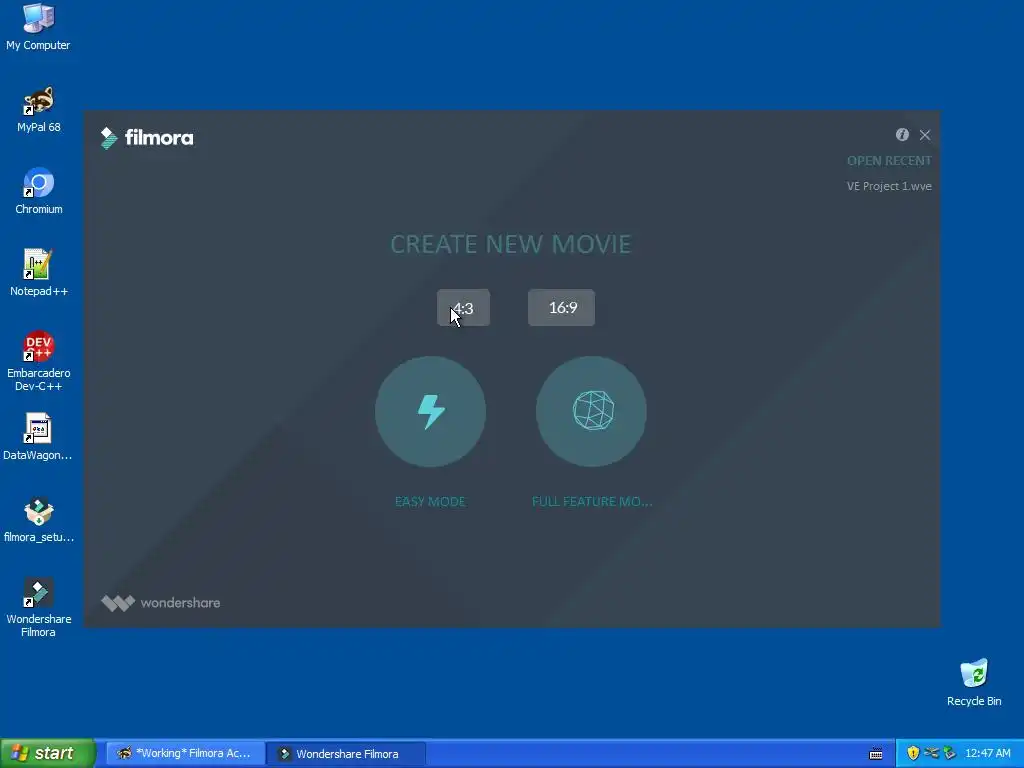The height and width of the screenshot is (768, 1024).
Task: Open My Computer desktop icon
Action: [38, 27]
